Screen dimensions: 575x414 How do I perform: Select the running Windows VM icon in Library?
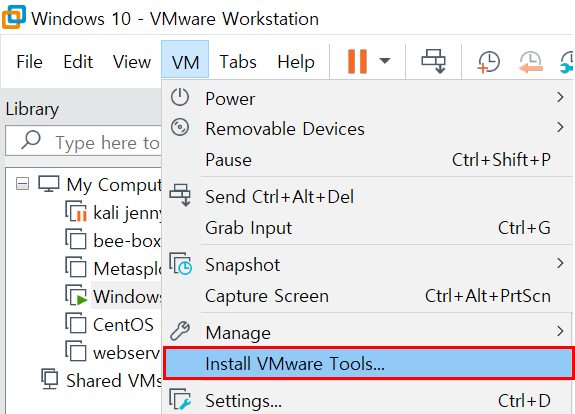(76, 296)
